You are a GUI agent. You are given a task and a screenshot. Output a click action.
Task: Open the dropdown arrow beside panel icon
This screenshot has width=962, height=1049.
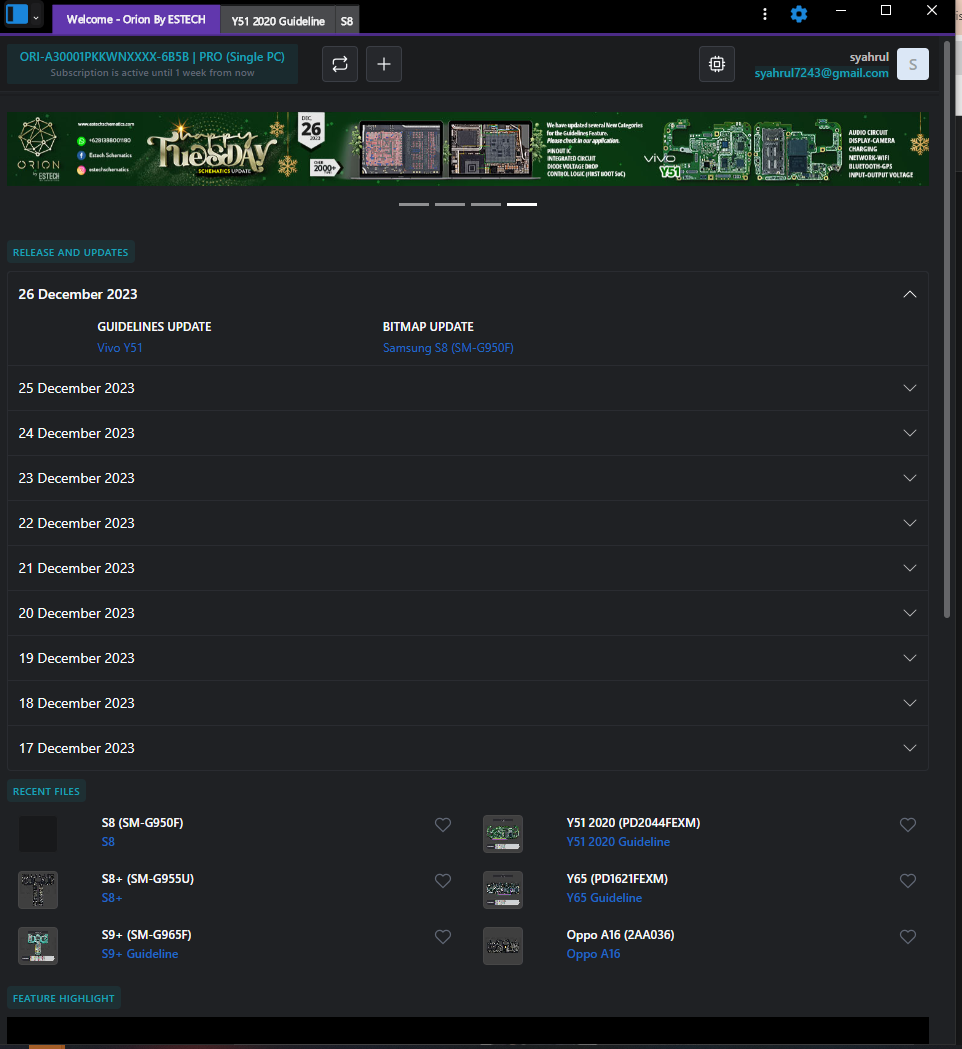(36, 17)
